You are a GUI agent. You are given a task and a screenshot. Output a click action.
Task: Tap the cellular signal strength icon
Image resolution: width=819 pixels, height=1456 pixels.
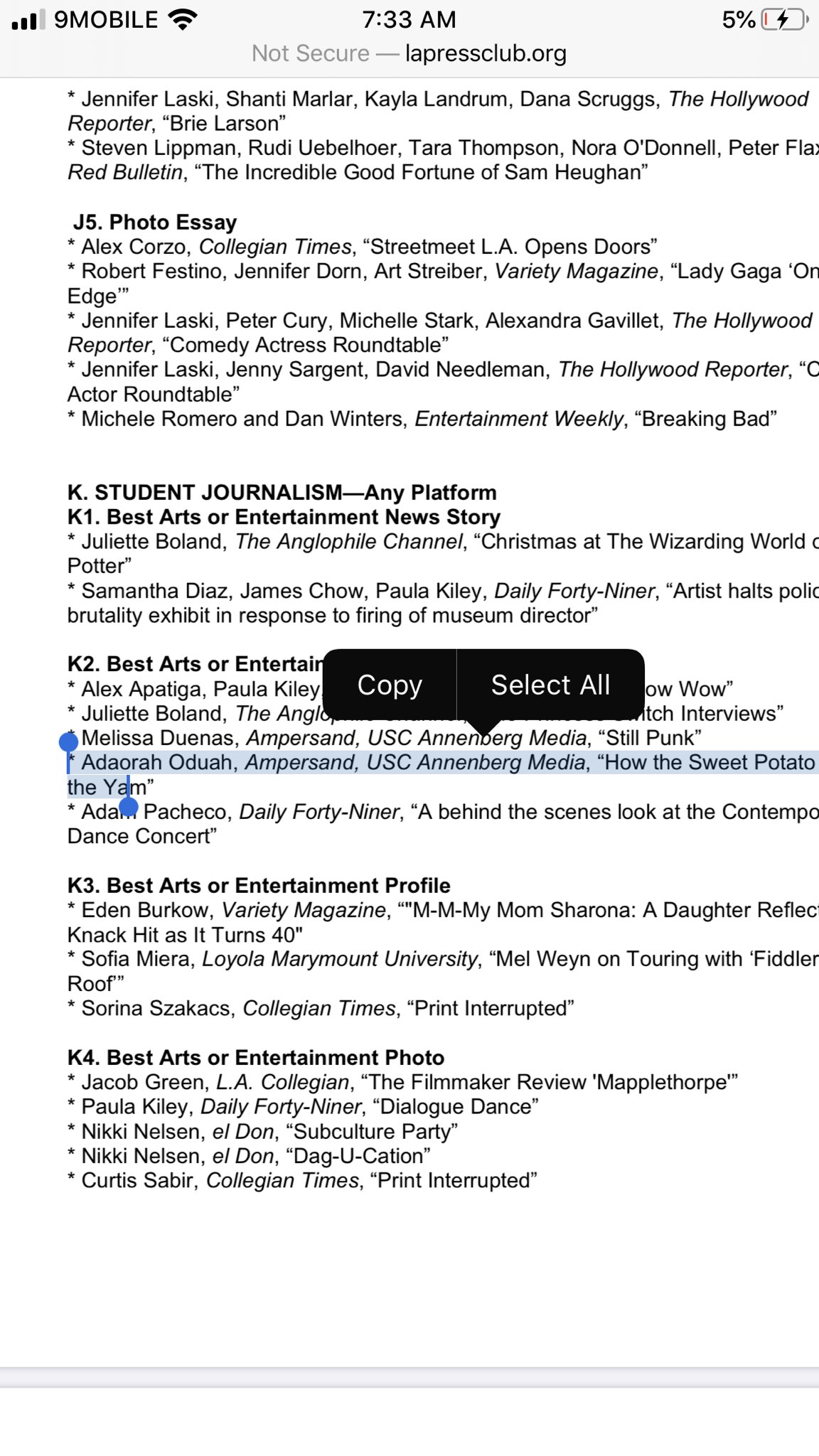28,20
